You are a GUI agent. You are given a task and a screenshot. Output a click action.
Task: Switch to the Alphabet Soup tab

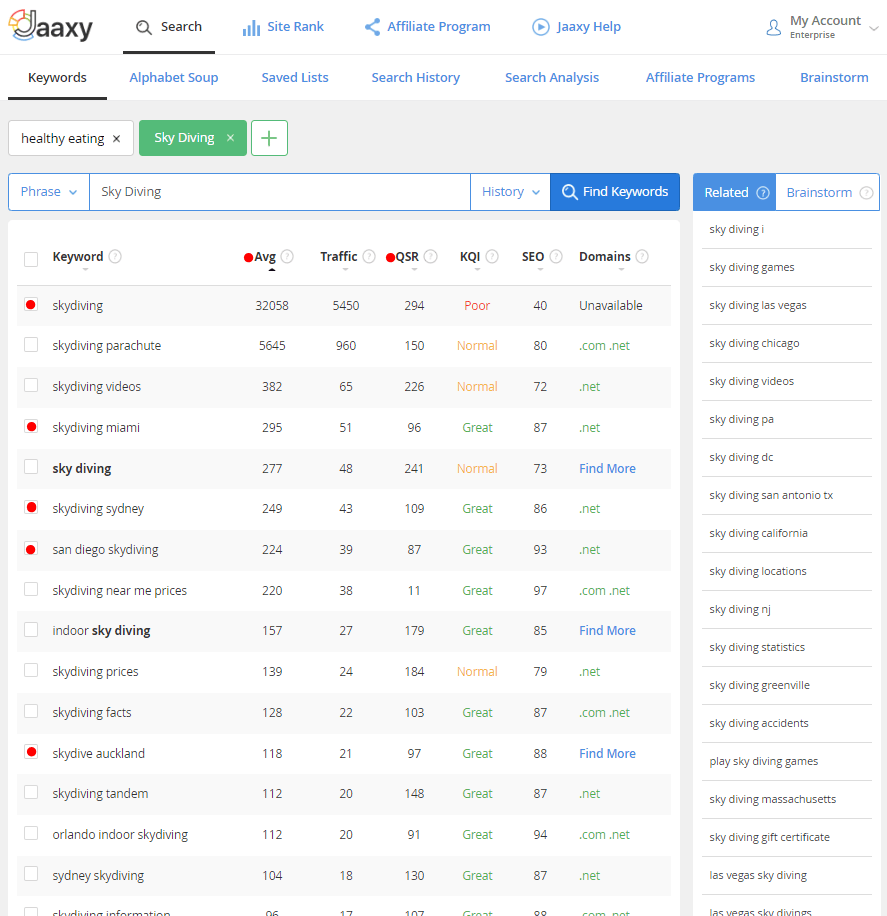tap(174, 78)
